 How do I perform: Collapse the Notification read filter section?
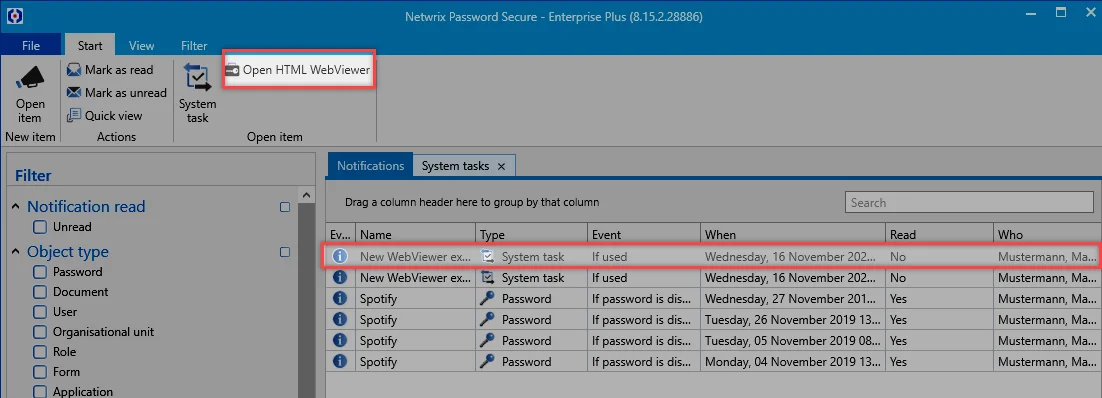point(15,207)
